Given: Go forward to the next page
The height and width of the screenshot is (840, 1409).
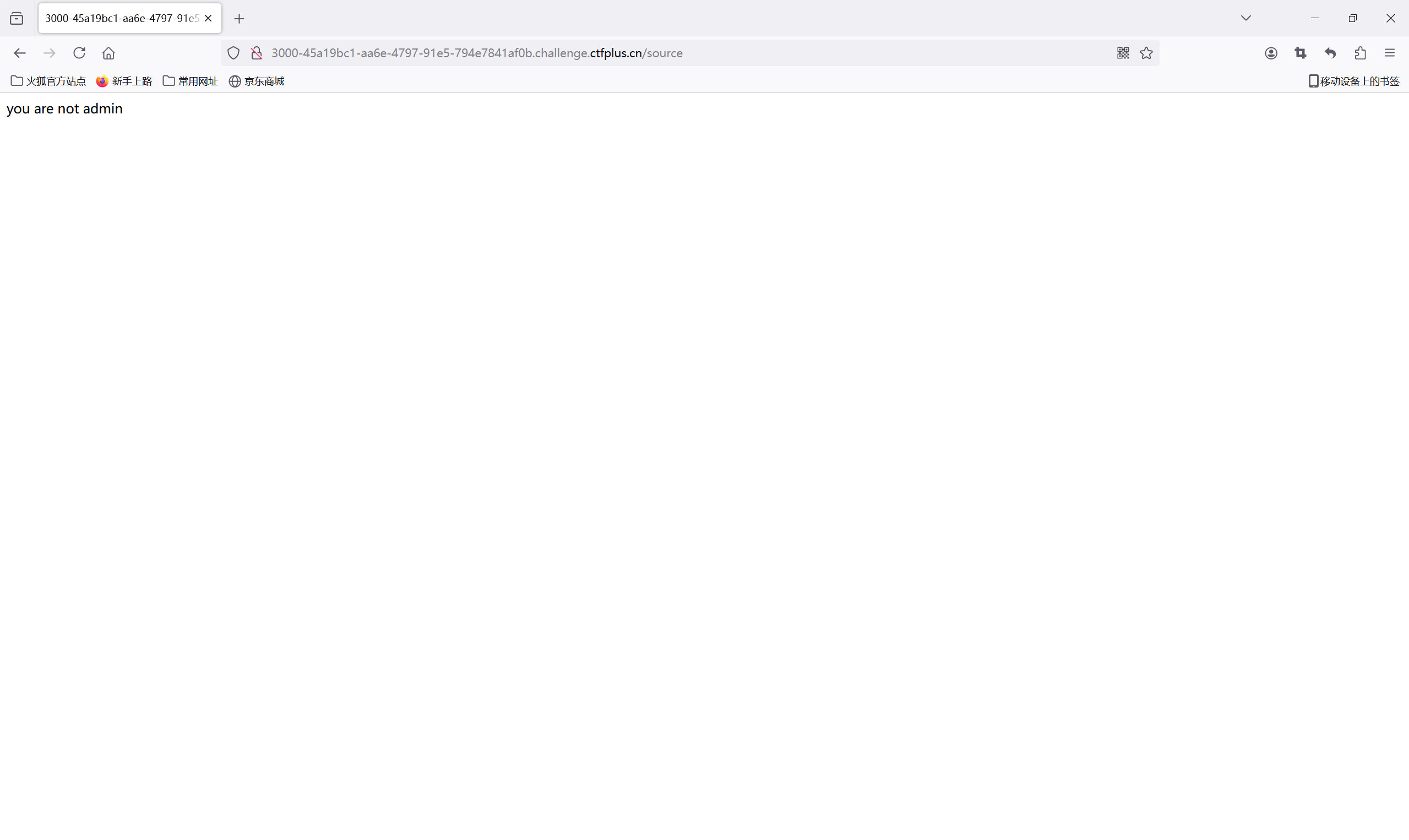Looking at the screenshot, I should click(50, 53).
